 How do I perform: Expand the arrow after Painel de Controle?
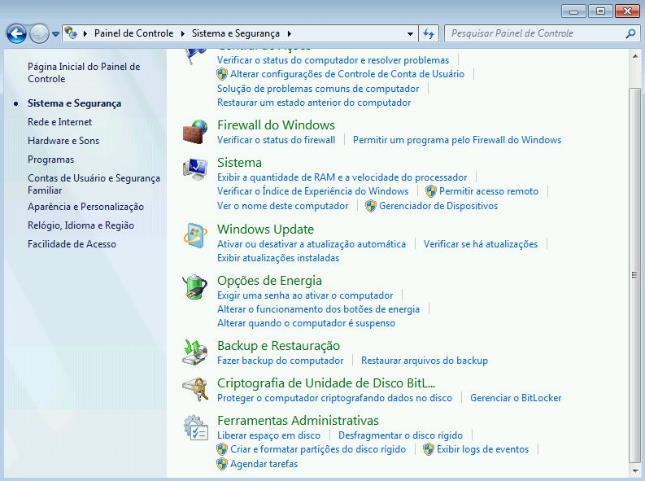[182, 34]
